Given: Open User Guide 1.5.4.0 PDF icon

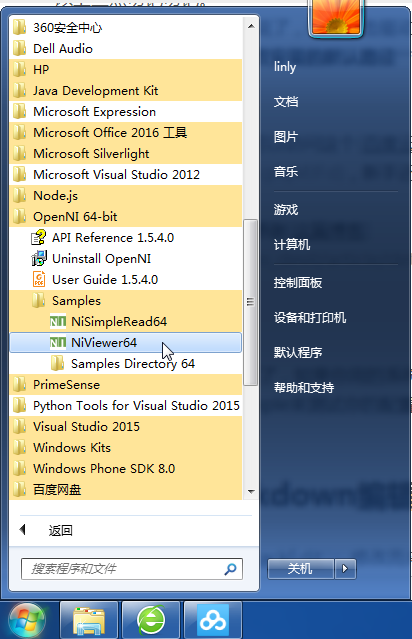Looking at the screenshot, I should pos(39,280).
